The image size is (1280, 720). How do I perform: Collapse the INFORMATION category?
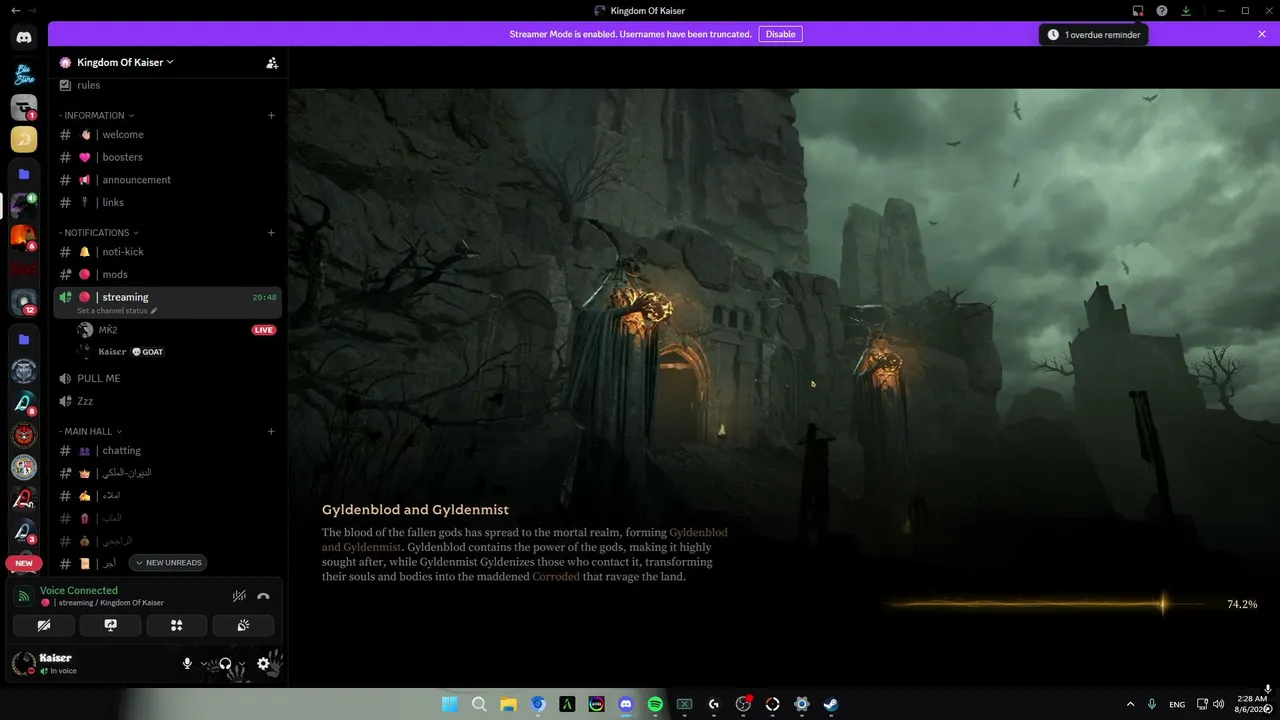point(96,115)
